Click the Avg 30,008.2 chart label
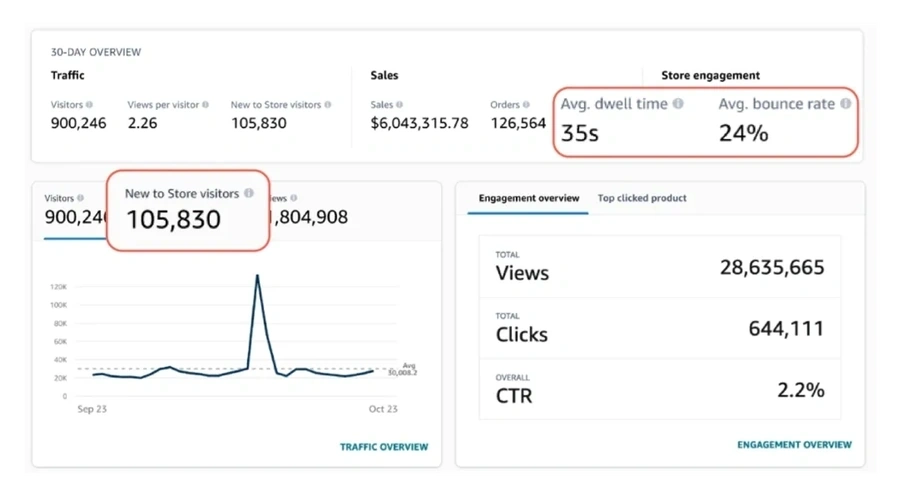The height and width of the screenshot is (491, 900). (403, 369)
